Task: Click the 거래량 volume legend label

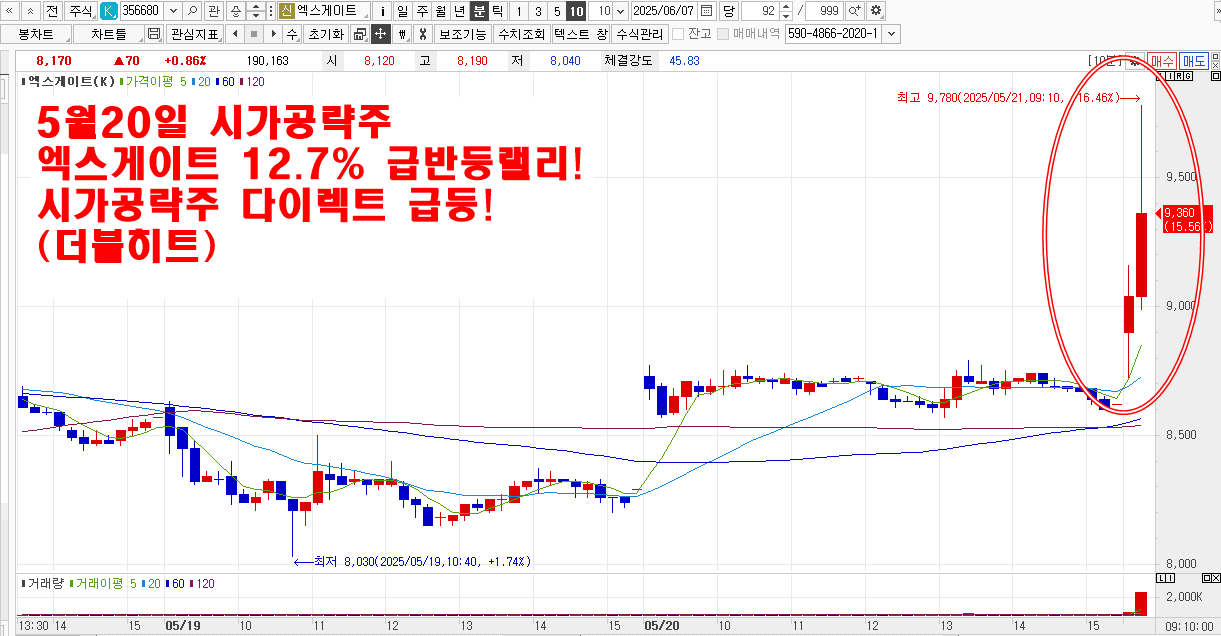Action: 45,584
